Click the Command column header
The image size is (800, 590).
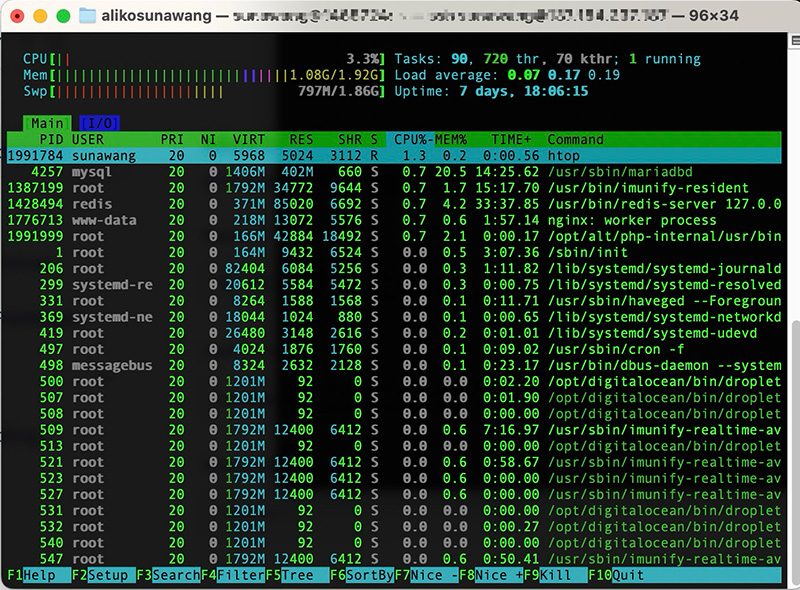576,139
